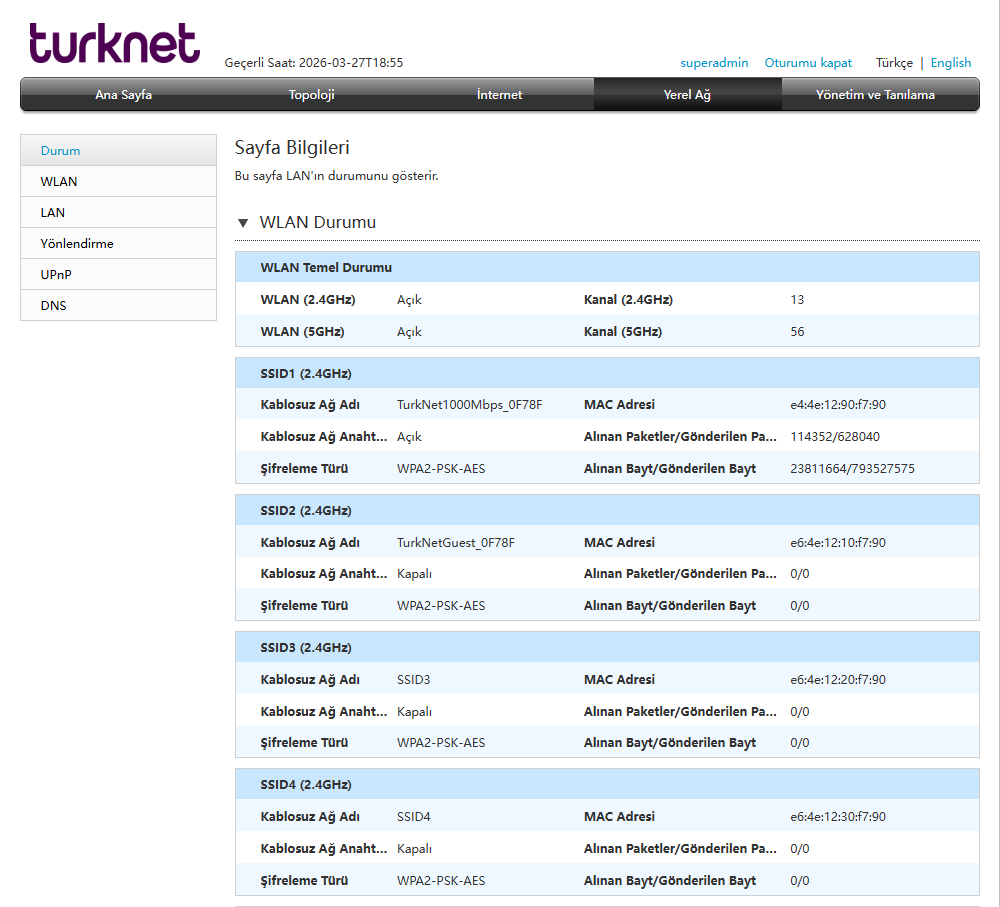The width and height of the screenshot is (1000, 907).
Task: Open DNS in the sidebar
Action: tap(119, 305)
